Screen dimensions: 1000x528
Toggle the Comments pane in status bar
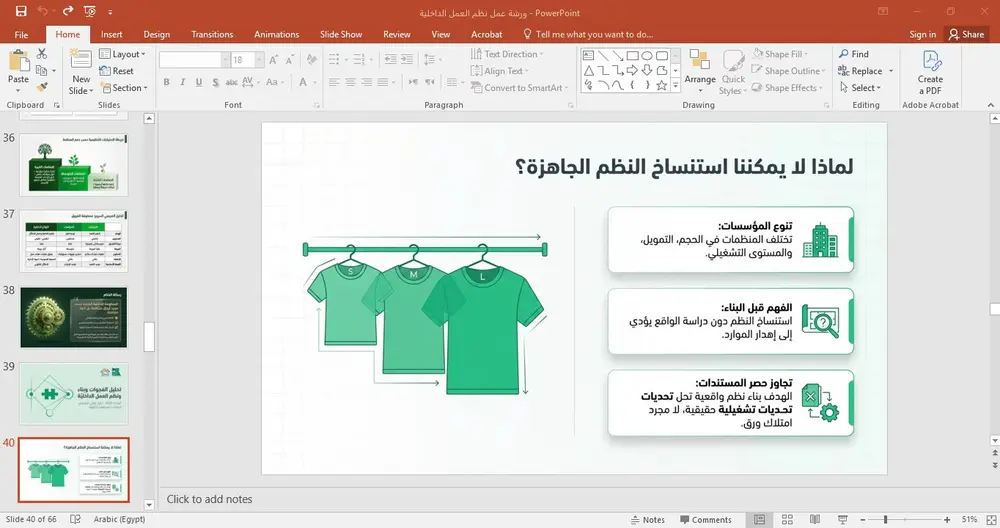[x=705, y=520]
